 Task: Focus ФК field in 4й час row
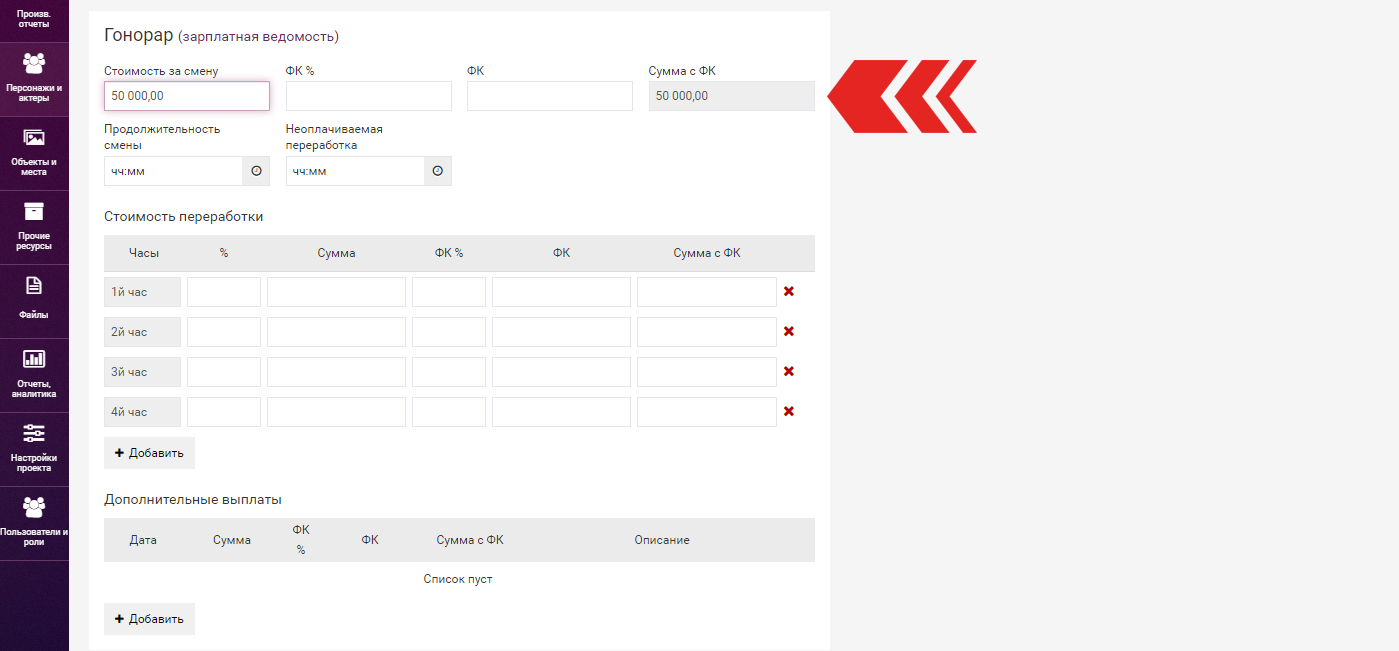(561, 412)
